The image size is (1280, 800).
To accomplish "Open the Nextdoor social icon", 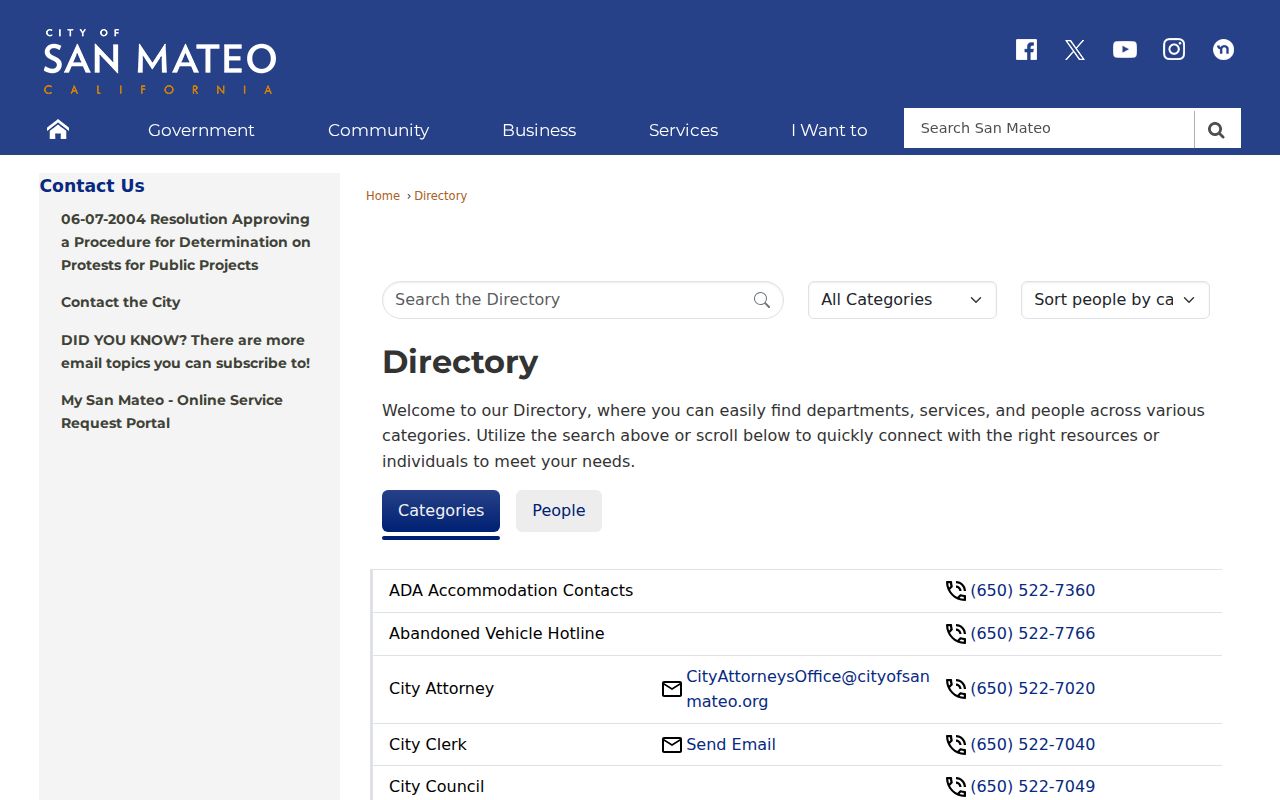I will click(x=1223, y=49).
